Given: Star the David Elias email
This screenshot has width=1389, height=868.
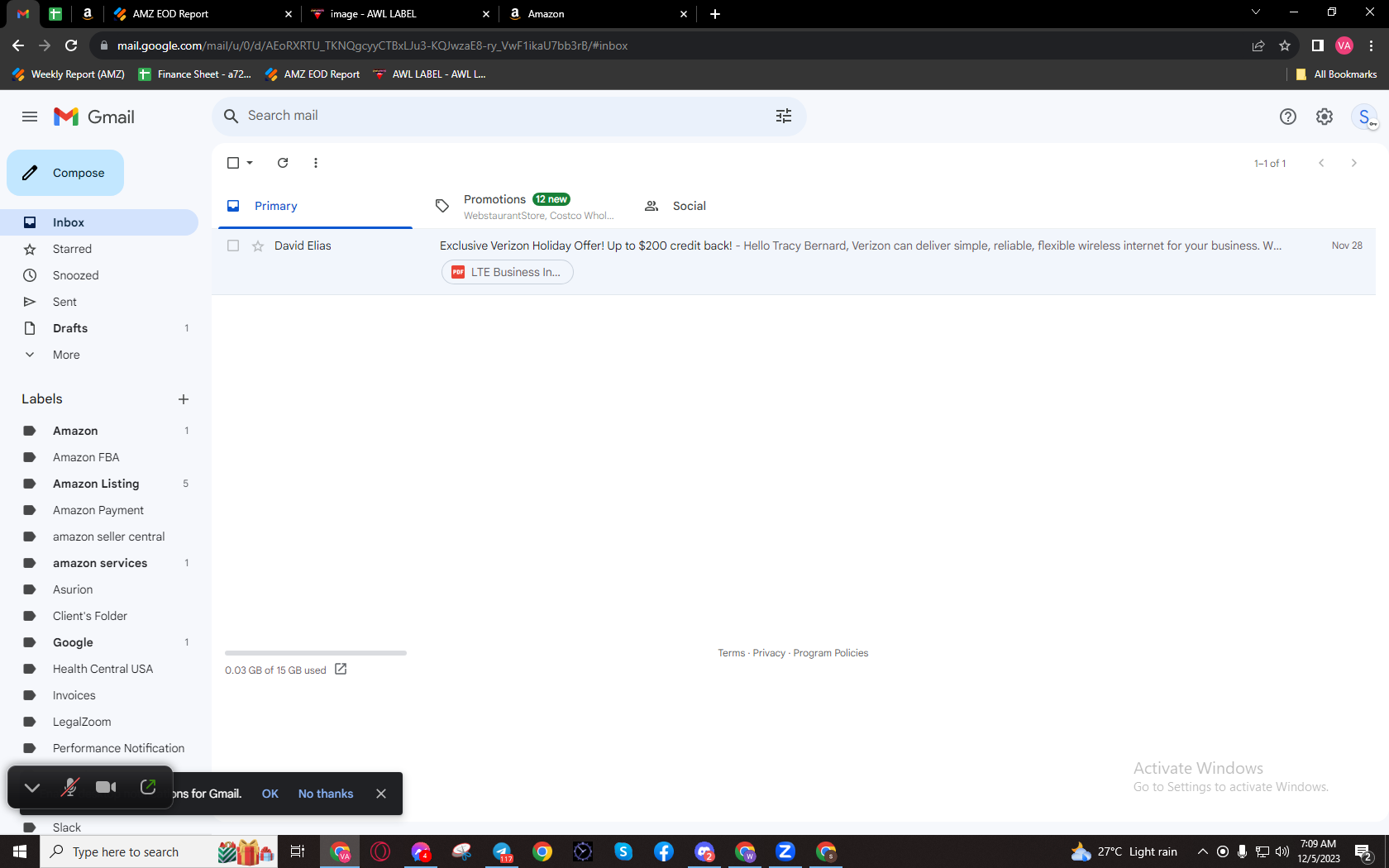Looking at the screenshot, I should pos(258,246).
